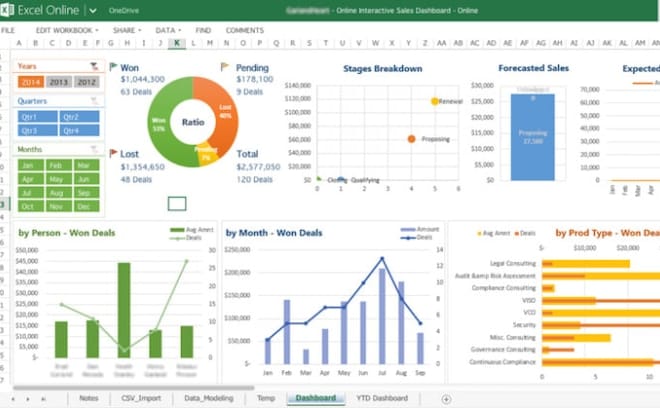Toggle the Feb month slicer button
660x408 pixels.
tap(59, 165)
